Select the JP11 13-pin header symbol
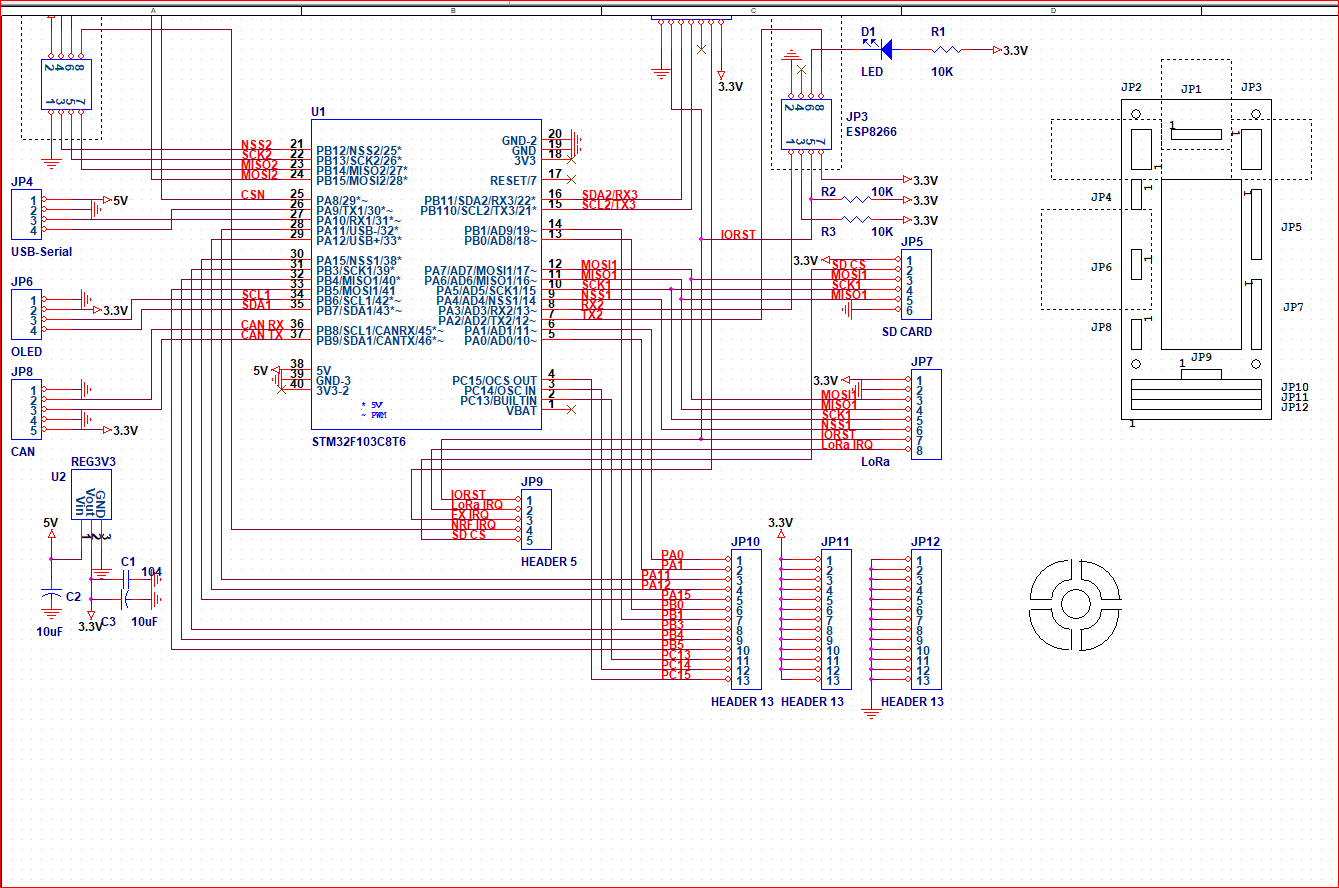This screenshot has width=1339, height=888. pos(836,620)
